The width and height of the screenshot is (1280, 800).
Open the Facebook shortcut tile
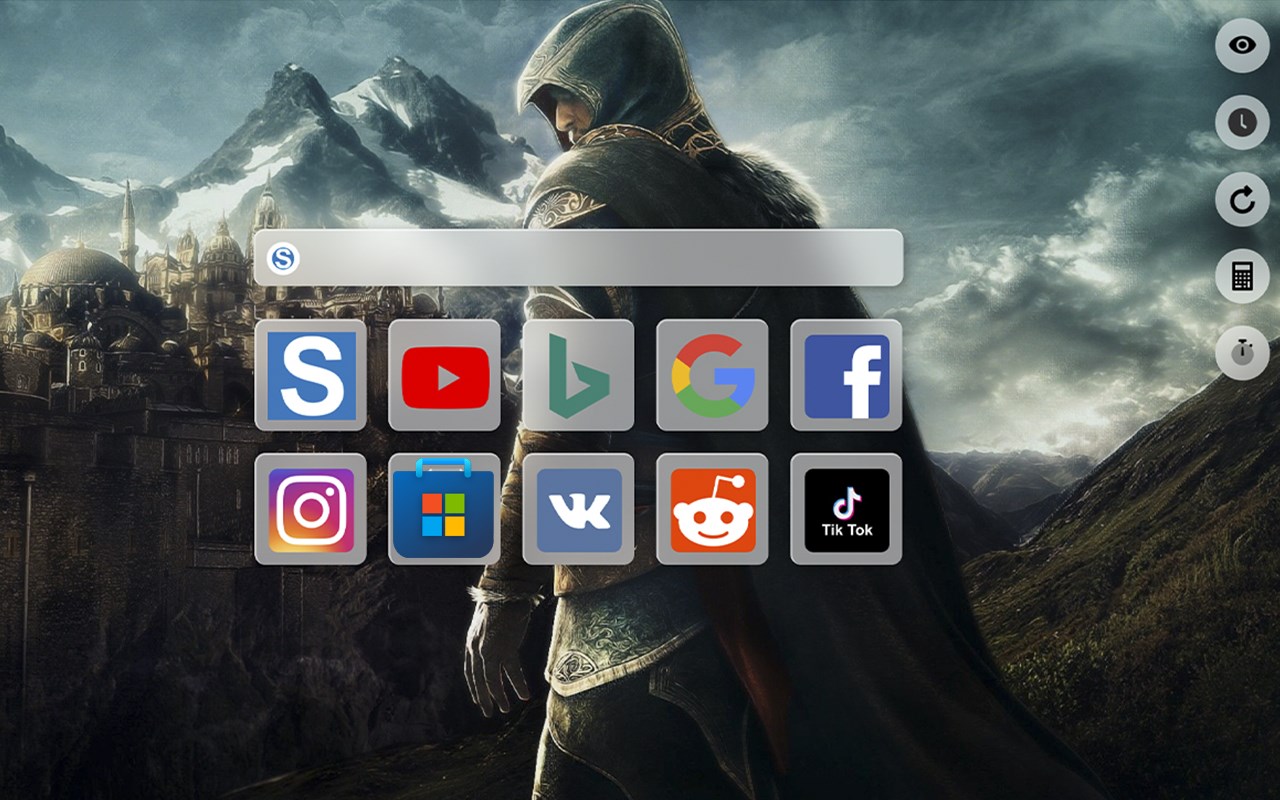[846, 375]
